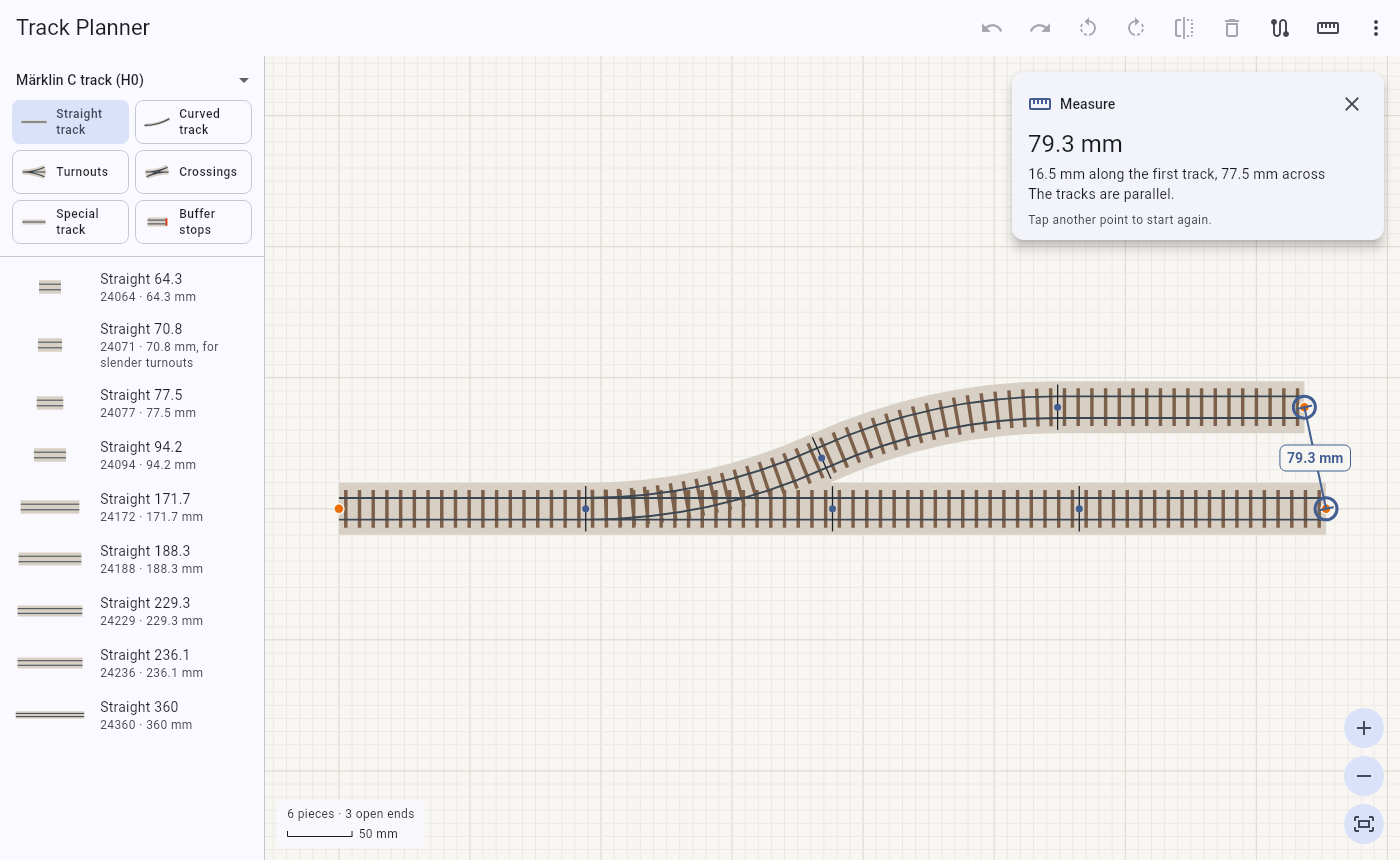Click the measurement point on lower track end
This screenshot has width=1400, height=860.
[x=1326, y=509]
